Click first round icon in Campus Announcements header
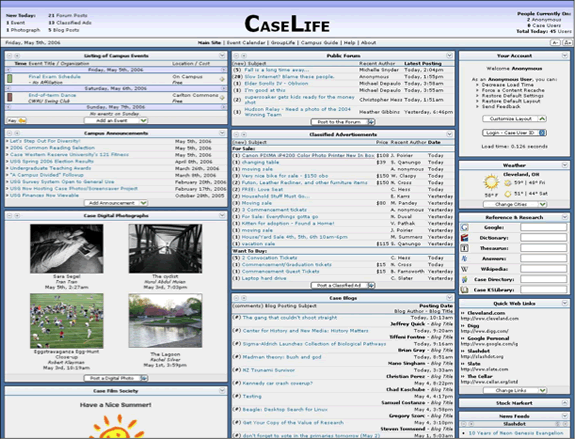The width and height of the screenshot is (575, 439). [10, 133]
